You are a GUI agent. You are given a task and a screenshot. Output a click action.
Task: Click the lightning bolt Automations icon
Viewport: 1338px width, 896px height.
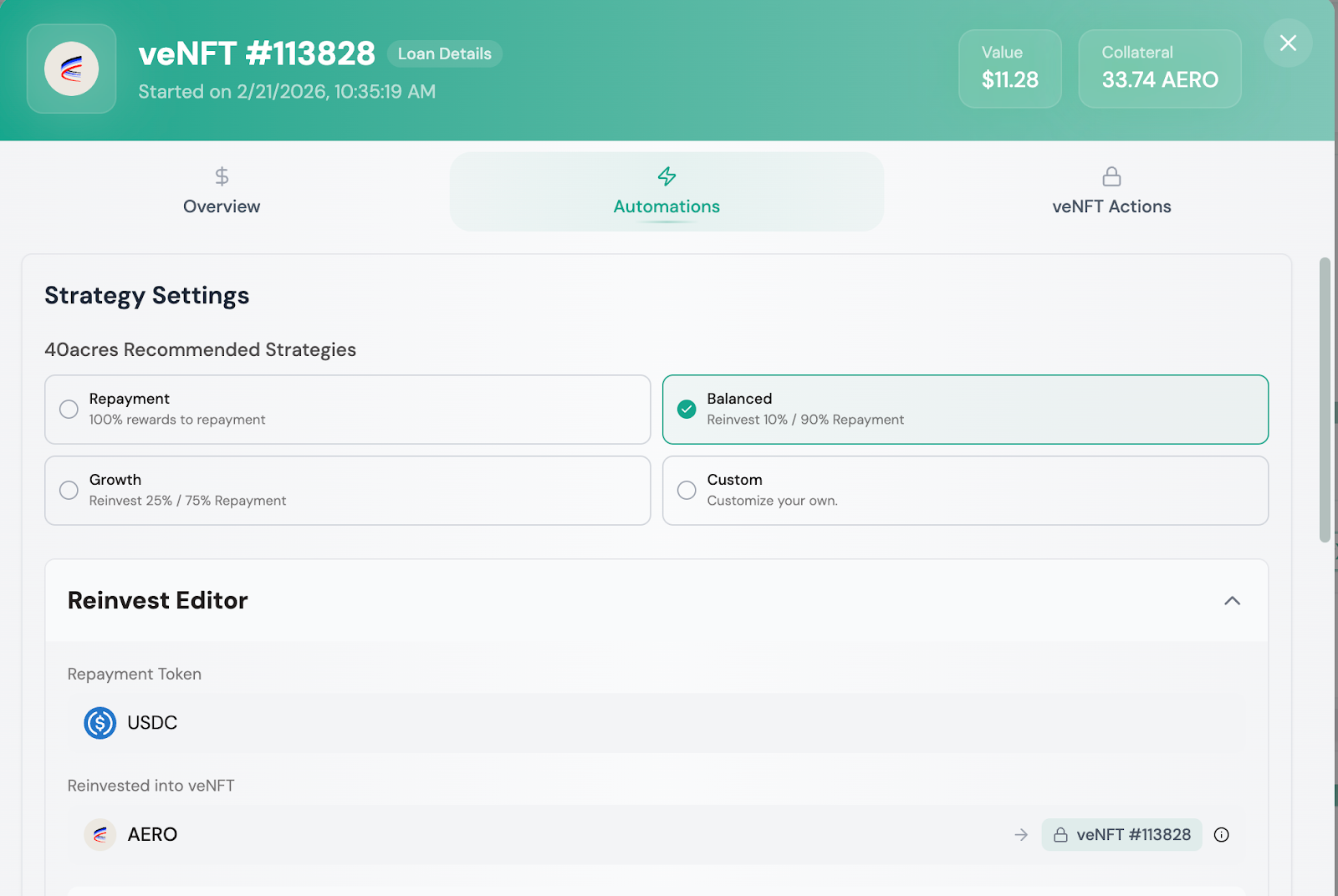tap(666, 176)
